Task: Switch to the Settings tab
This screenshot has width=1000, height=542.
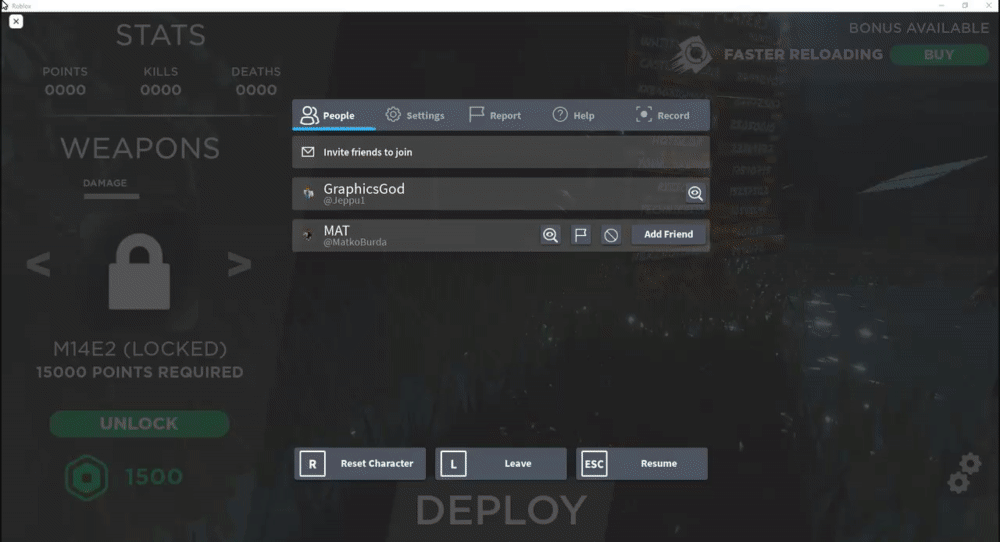Action: [415, 115]
